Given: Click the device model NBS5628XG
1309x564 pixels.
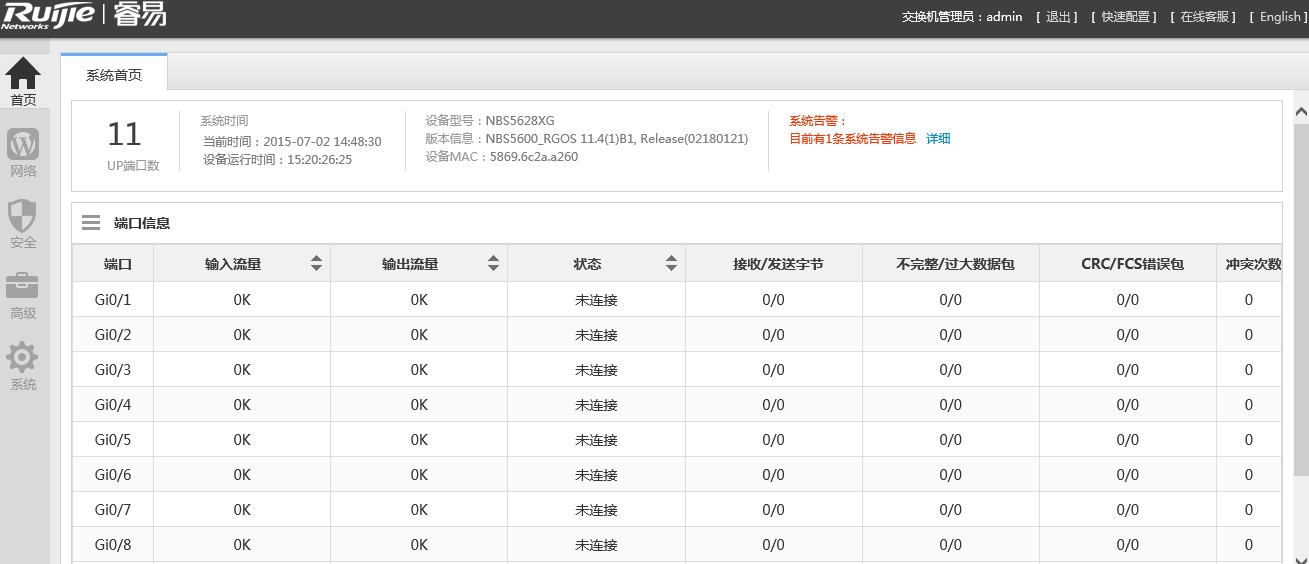Looking at the screenshot, I should pos(520,121).
